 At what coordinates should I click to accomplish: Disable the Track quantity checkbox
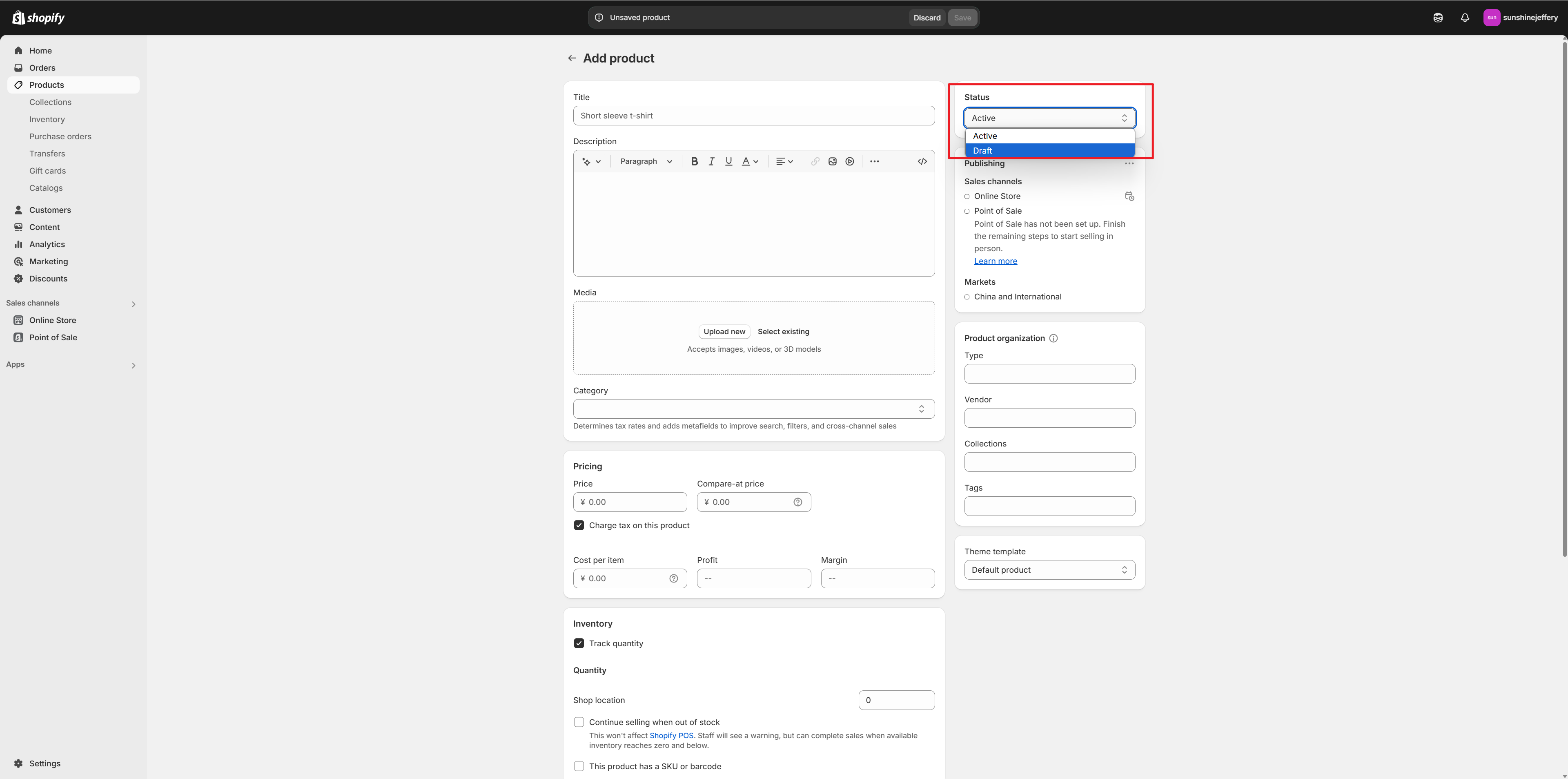click(x=579, y=643)
